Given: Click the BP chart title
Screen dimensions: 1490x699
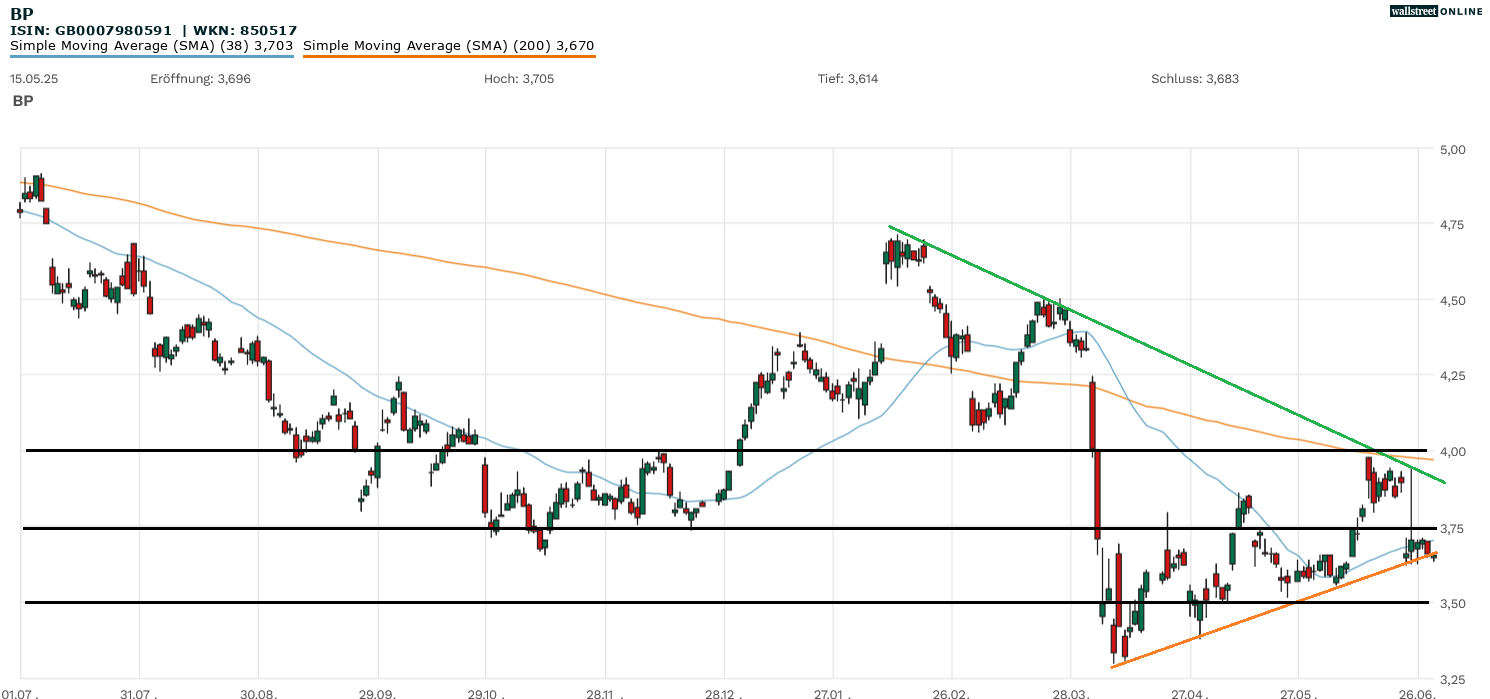Looking at the screenshot, I should (20, 15).
